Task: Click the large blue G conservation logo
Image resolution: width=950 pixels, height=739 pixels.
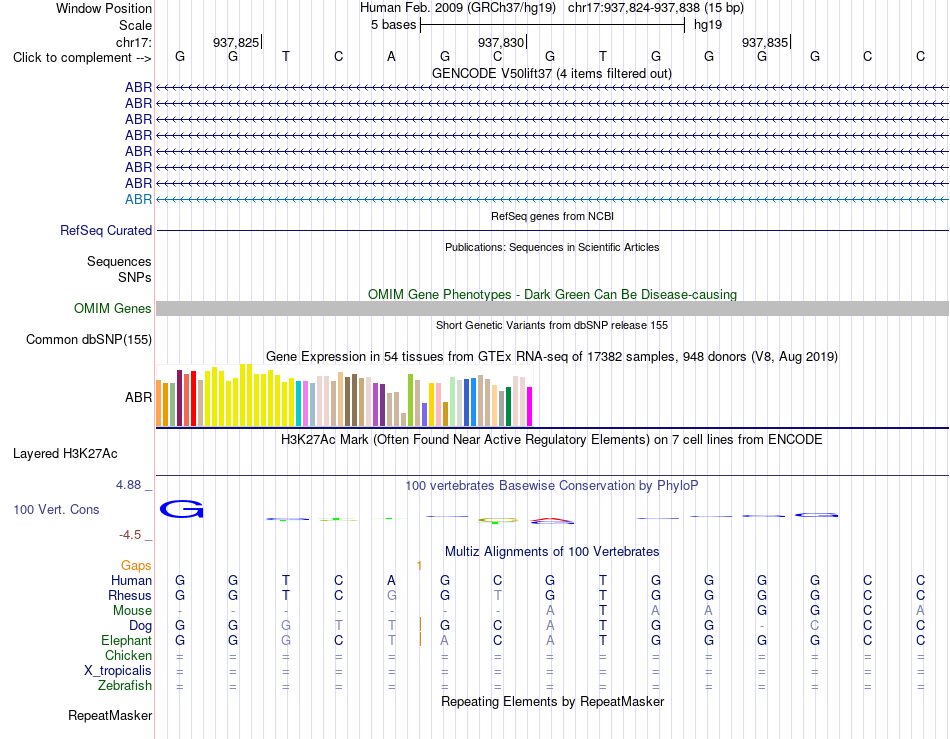Action: pos(181,509)
